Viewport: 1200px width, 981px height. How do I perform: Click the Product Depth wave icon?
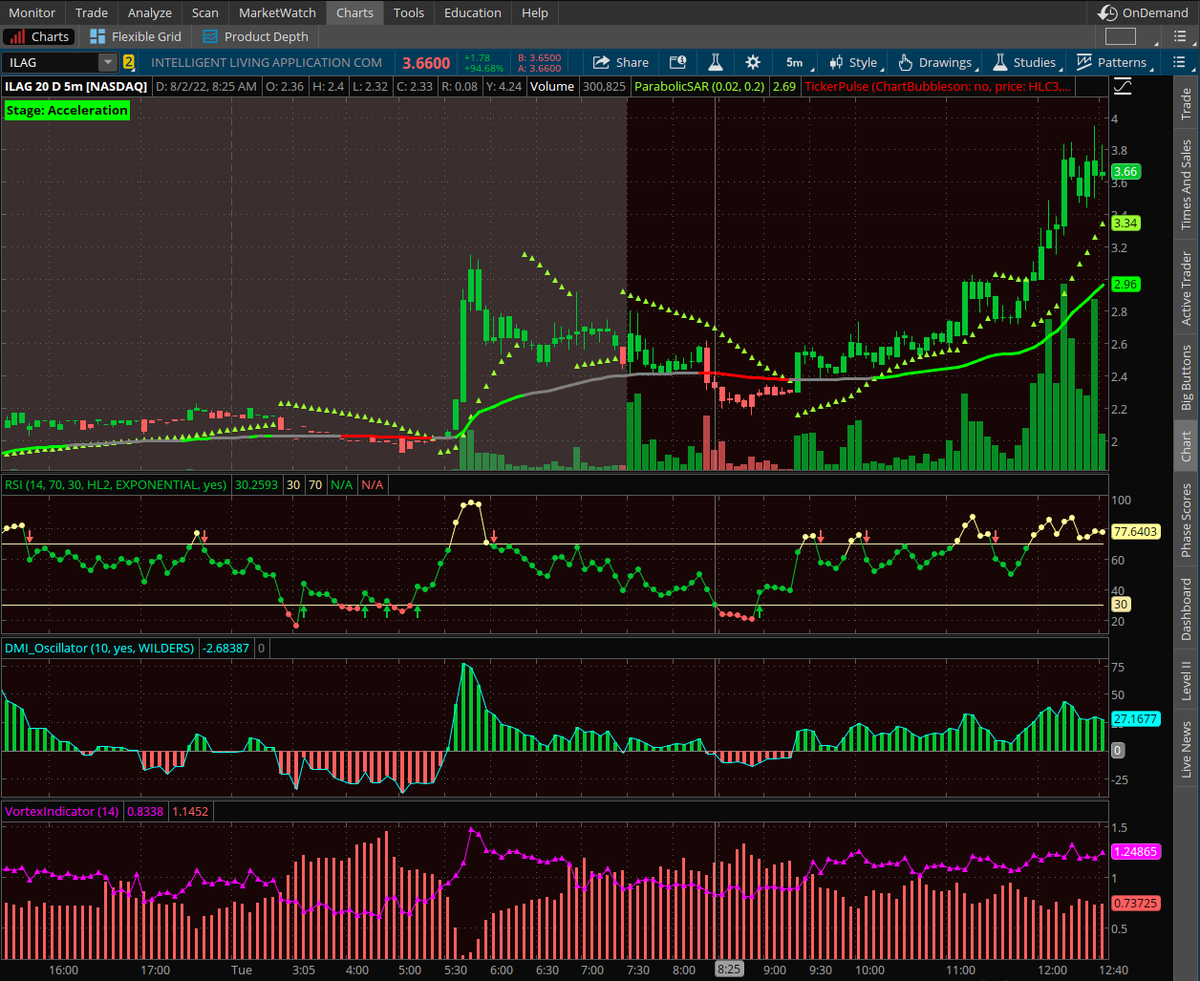(x=210, y=37)
